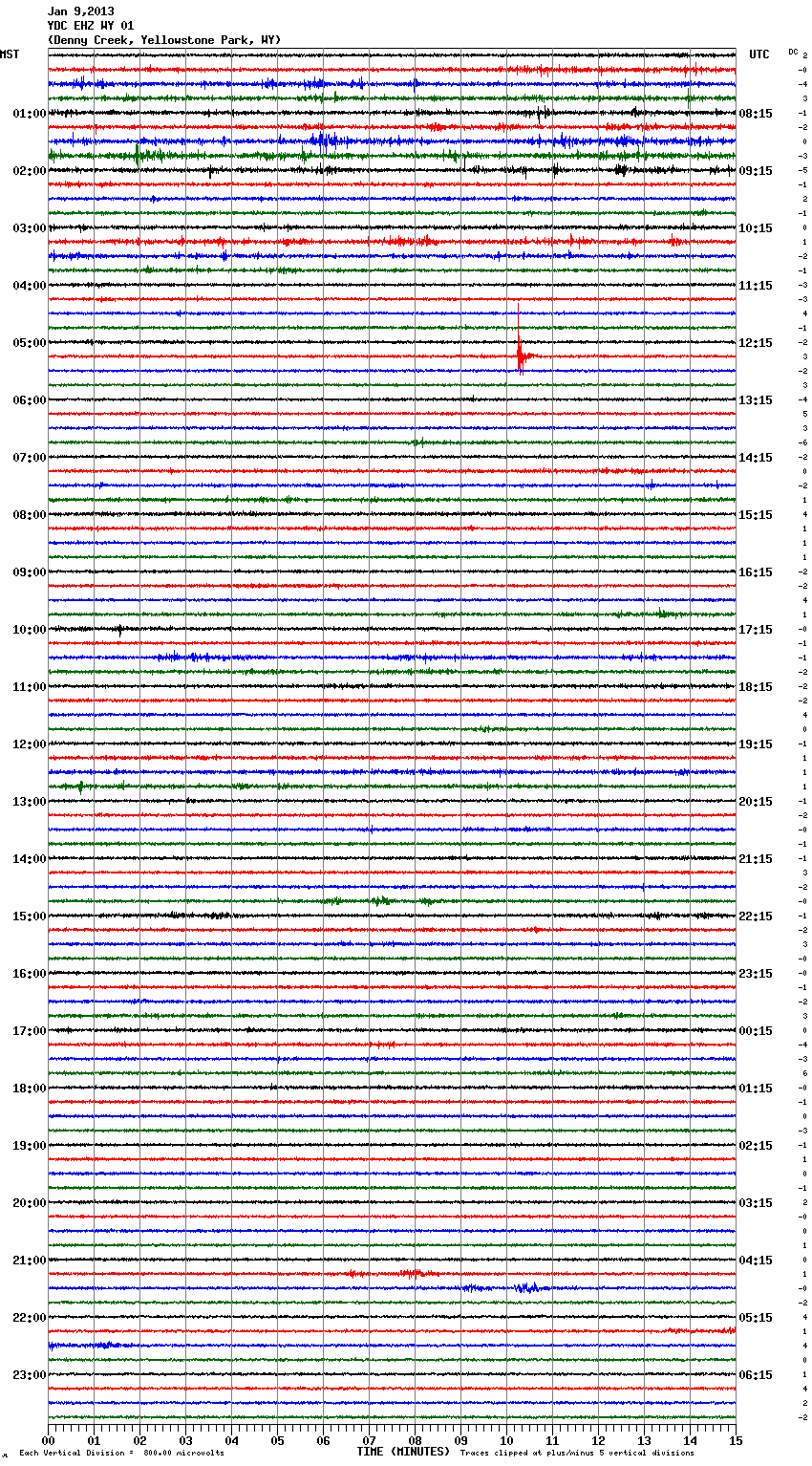812x1466 pixels.
Task: Click the 'TIME (MINUTES)' axis title
Action: (x=403, y=1452)
